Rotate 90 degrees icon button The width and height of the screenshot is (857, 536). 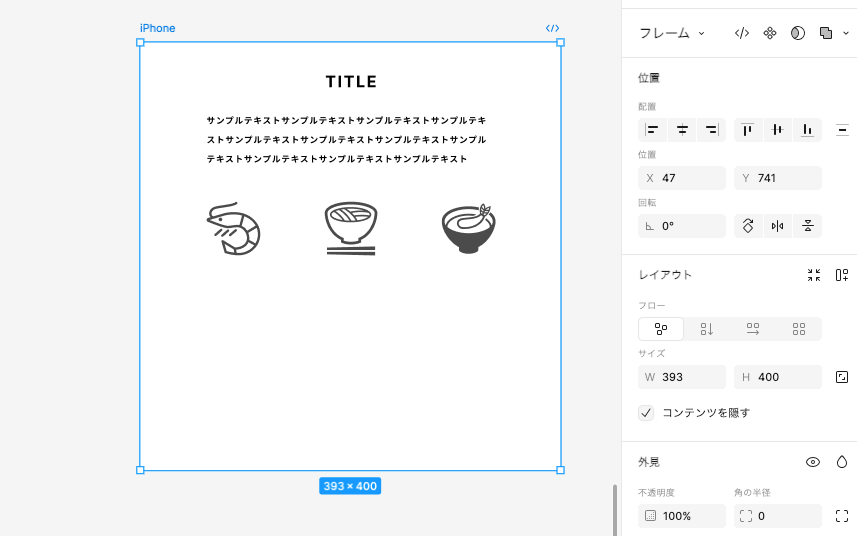(x=748, y=226)
